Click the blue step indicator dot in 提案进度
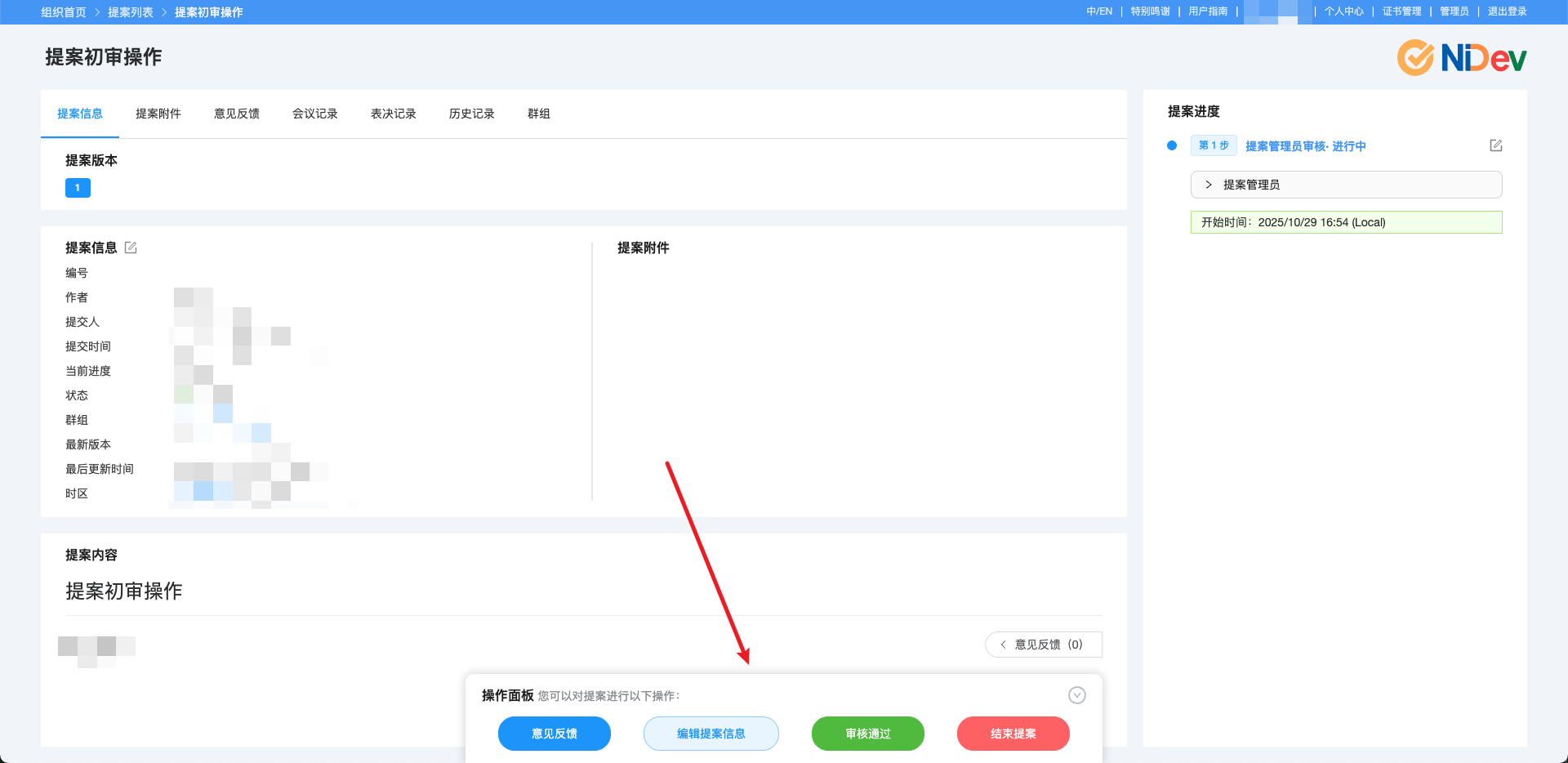Screen dimensions: 1568x763 [x=1171, y=145]
